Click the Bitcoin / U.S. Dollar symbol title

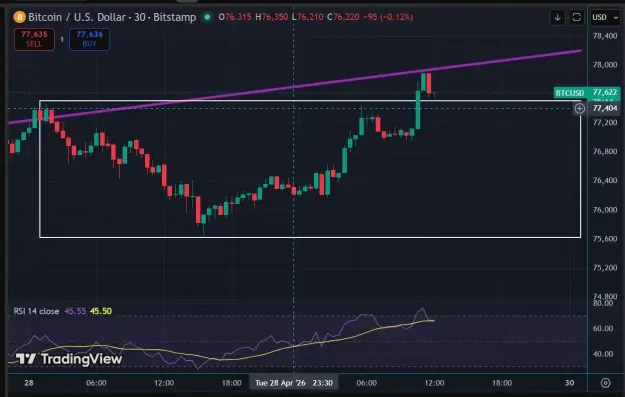[112, 17]
